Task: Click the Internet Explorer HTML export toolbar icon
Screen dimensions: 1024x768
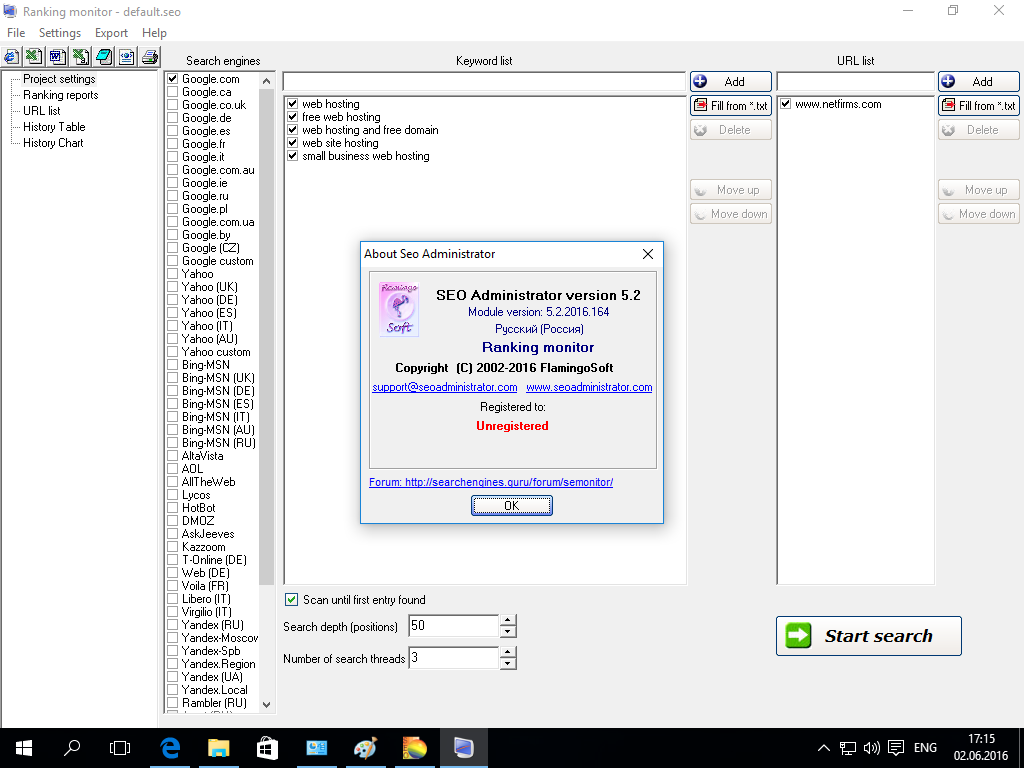Action: 11,57
